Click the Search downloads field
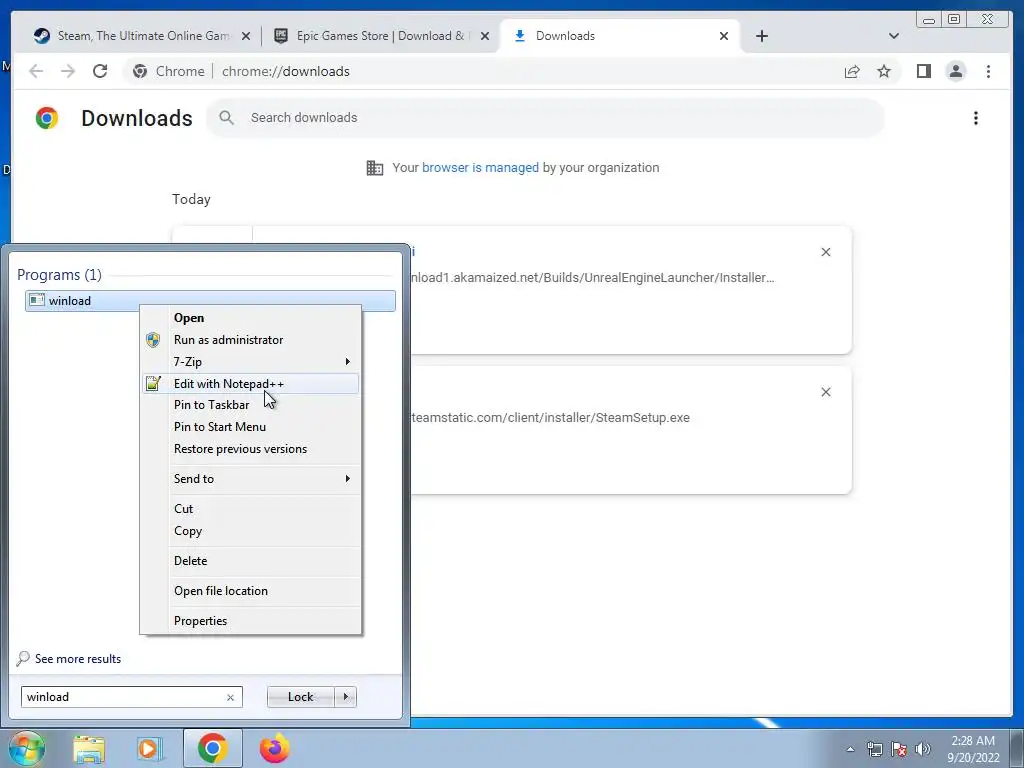 [x=545, y=118]
